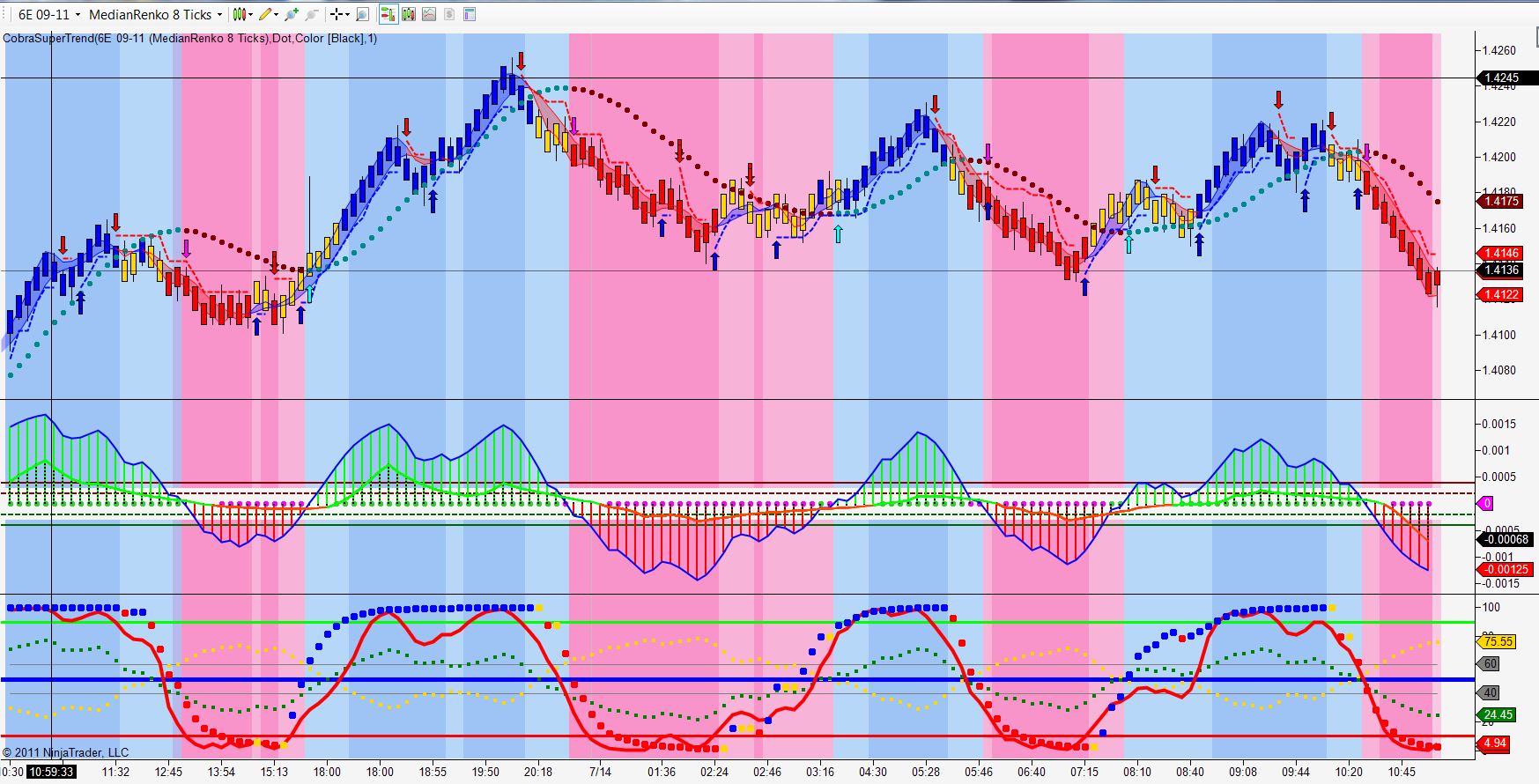Select the pencil drawing tools icon
1539x784 pixels.
pos(264,14)
